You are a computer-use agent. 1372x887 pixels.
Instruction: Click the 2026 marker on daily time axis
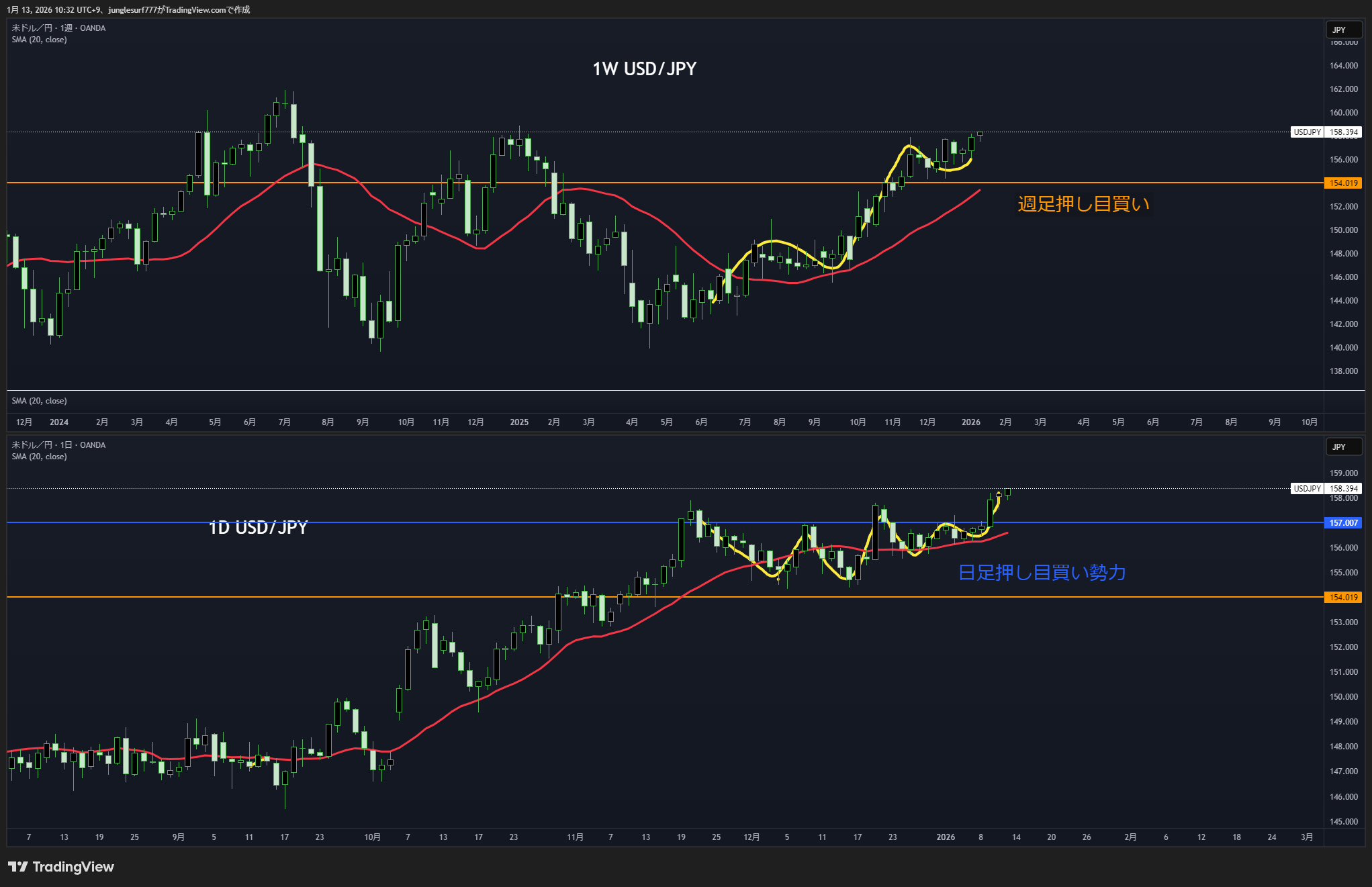pyautogui.click(x=946, y=837)
